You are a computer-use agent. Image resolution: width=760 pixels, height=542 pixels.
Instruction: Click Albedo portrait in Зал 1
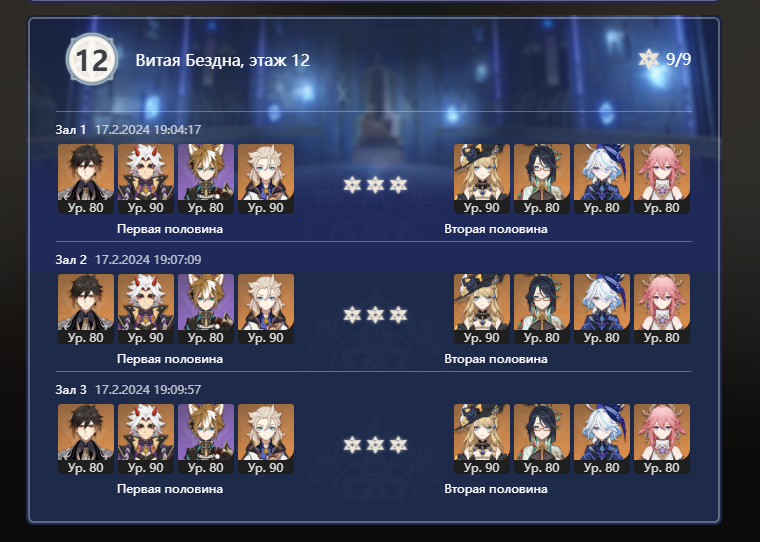coord(266,178)
